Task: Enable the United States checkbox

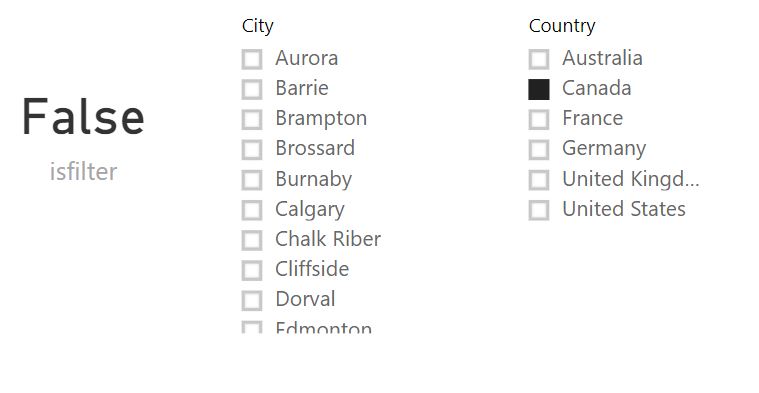Action: (539, 210)
